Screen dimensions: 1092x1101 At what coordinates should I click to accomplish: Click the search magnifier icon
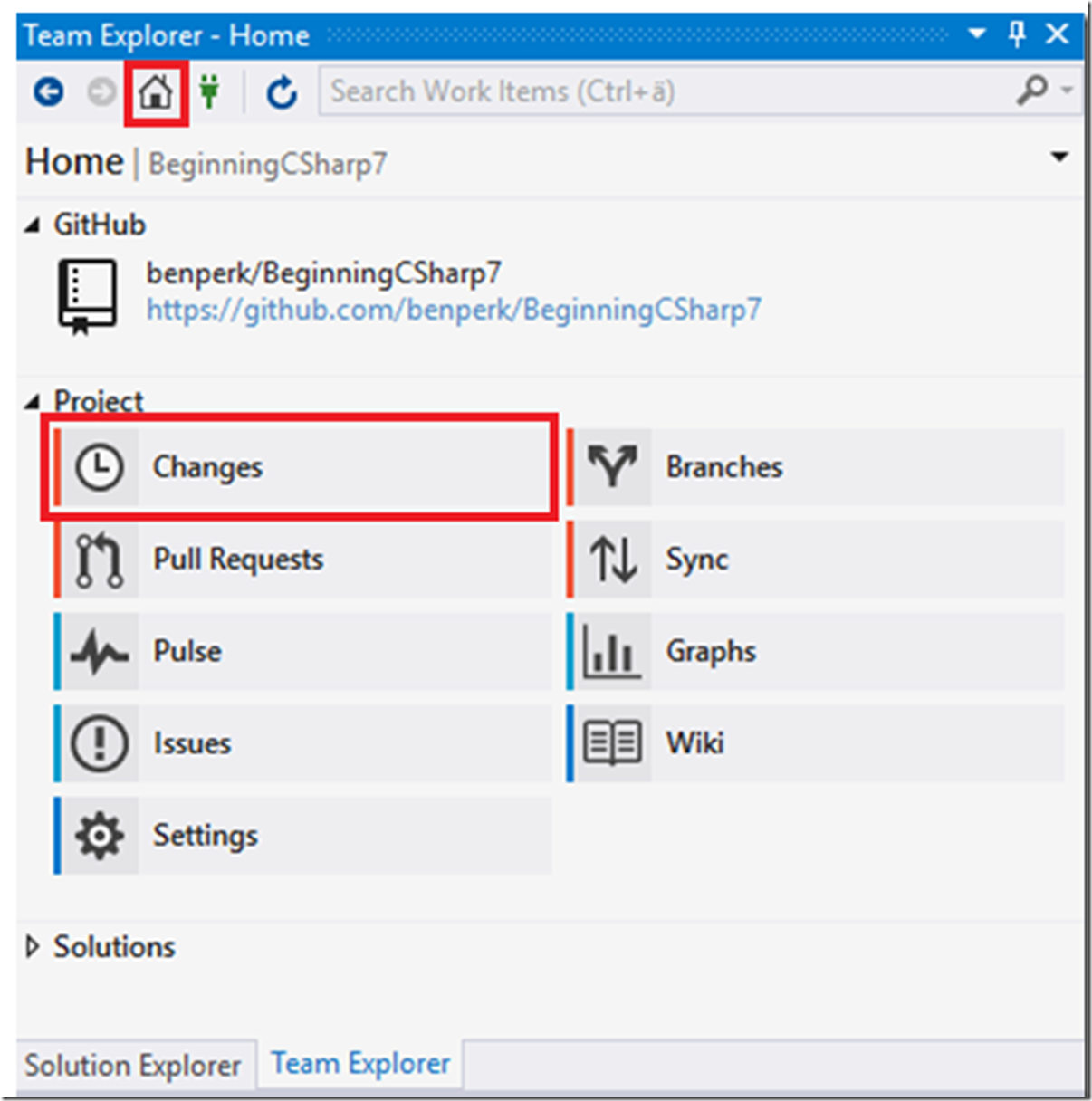1031,91
